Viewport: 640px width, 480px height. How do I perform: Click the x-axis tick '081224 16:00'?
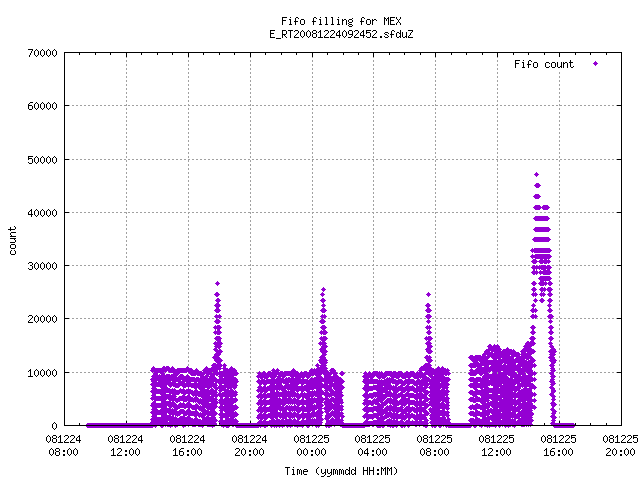coord(187,446)
